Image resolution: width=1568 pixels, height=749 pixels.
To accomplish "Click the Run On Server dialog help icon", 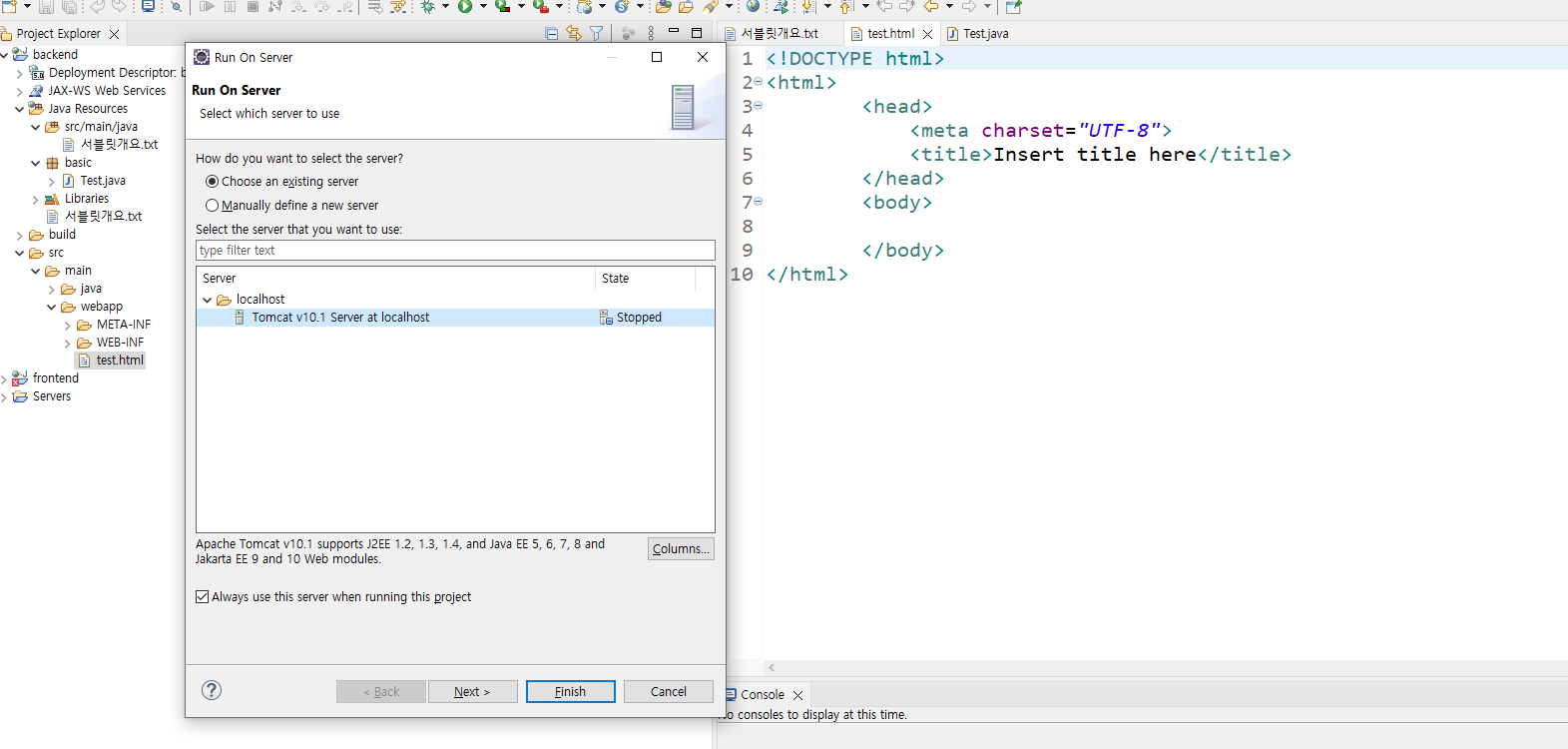I will 212,690.
